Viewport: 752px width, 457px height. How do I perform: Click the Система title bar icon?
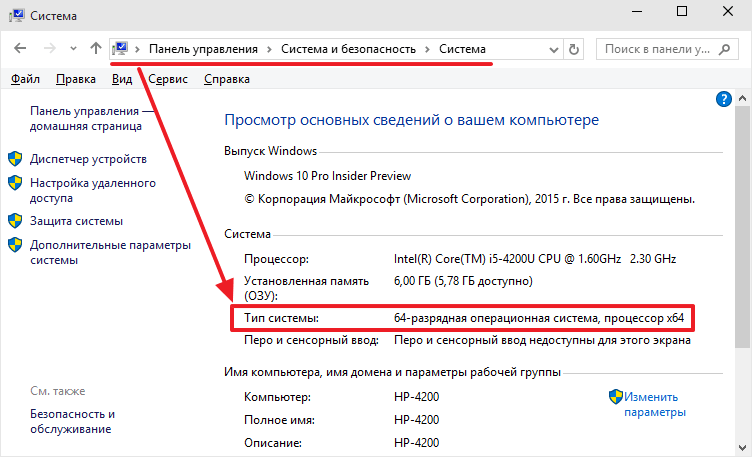coord(16,15)
